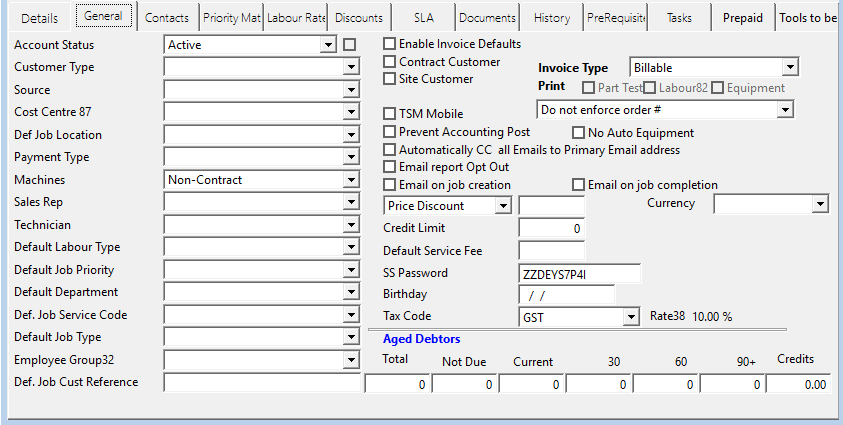Click the Credit Limit input field
The width and height of the screenshot is (843, 425).
[551, 228]
